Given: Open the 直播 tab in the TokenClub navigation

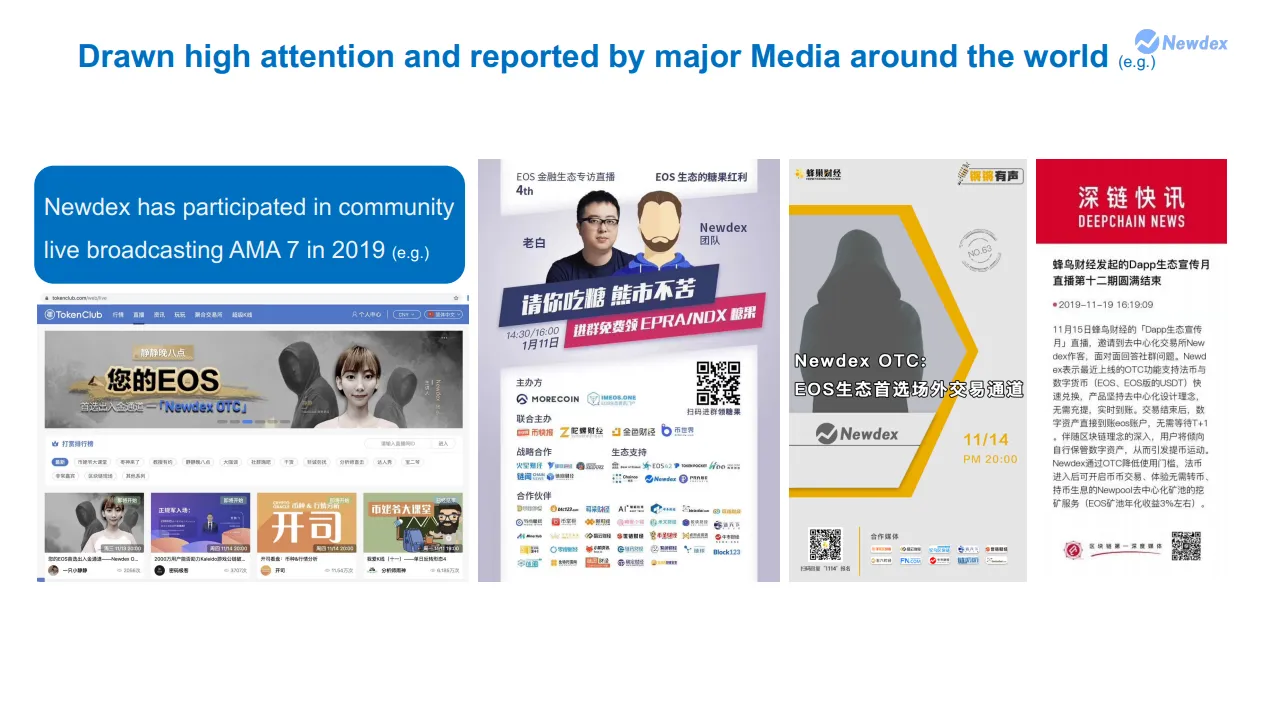Looking at the screenshot, I should point(139,314).
